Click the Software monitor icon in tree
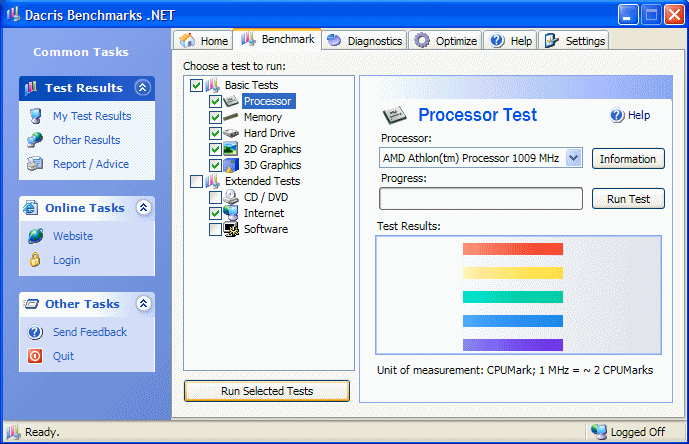689x444 pixels. (x=231, y=229)
